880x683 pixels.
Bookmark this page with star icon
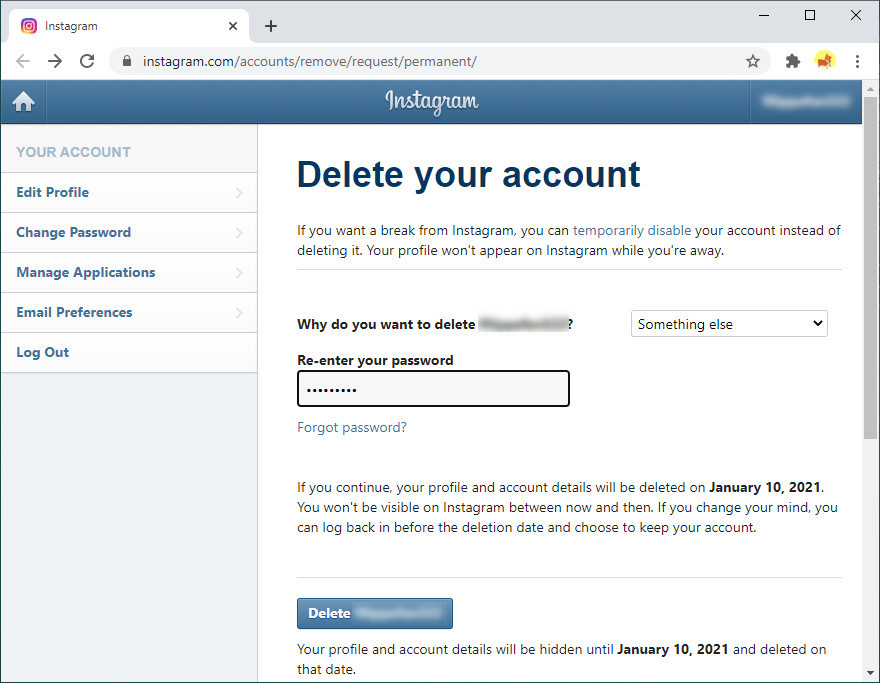click(x=753, y=61)
